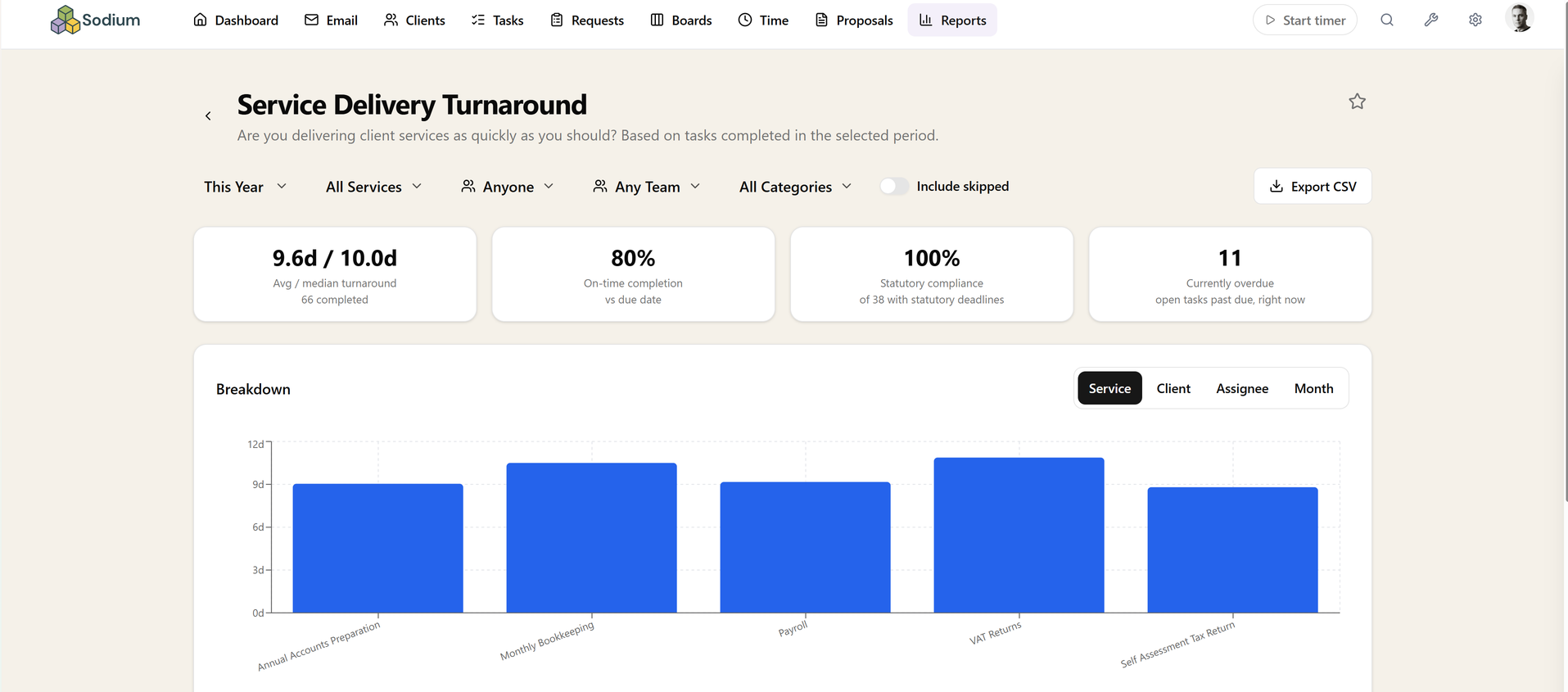Screen dimensions: 1568x692
Task: Click the 9.6d / 10.0d turnaround card
Action: coord(335,274)
